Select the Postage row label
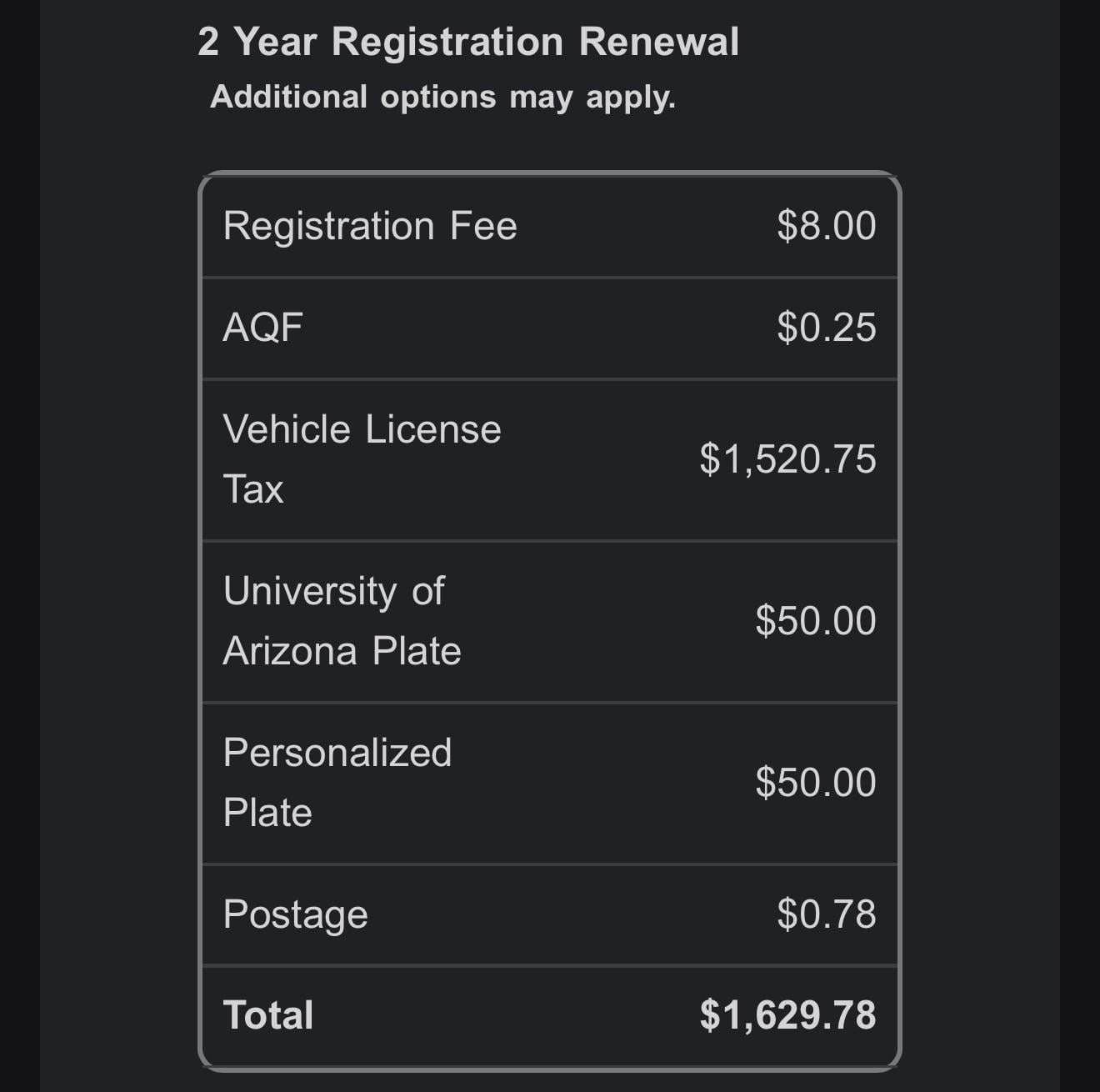 [x=295, y=914]
